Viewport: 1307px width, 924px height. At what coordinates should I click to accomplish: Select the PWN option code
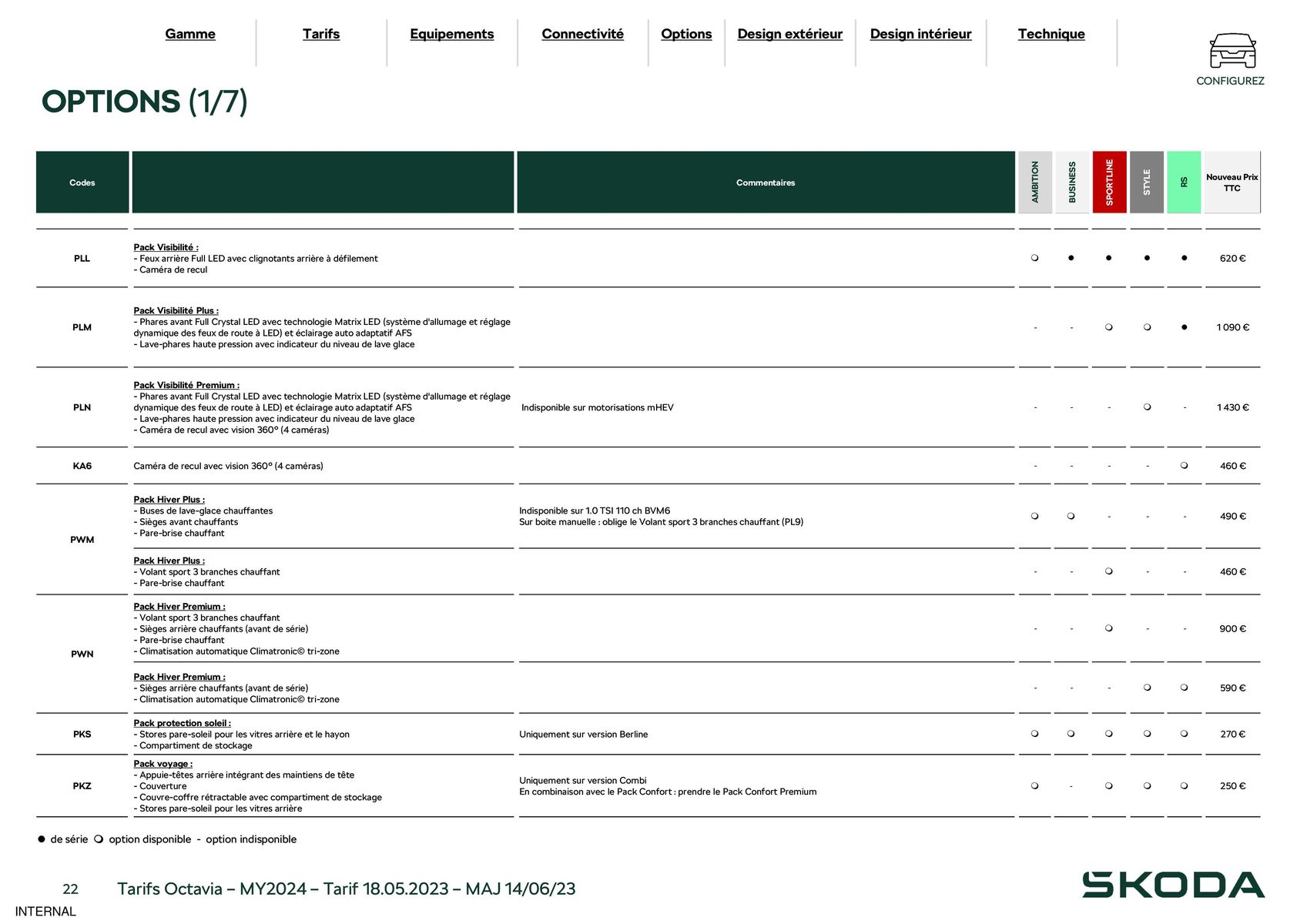click(82, 654)
